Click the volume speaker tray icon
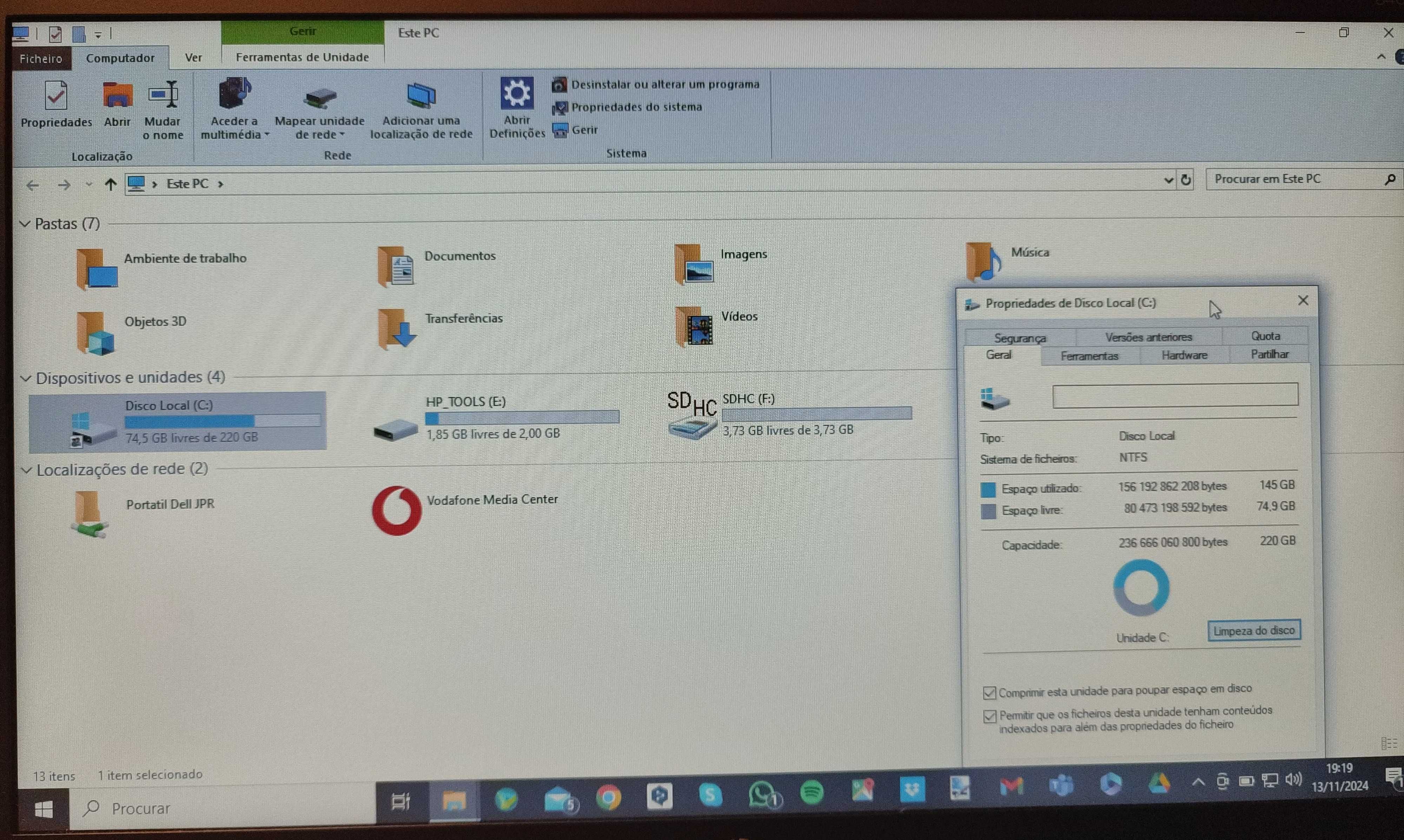1404x840 pixels. [x=1293, y=780]
